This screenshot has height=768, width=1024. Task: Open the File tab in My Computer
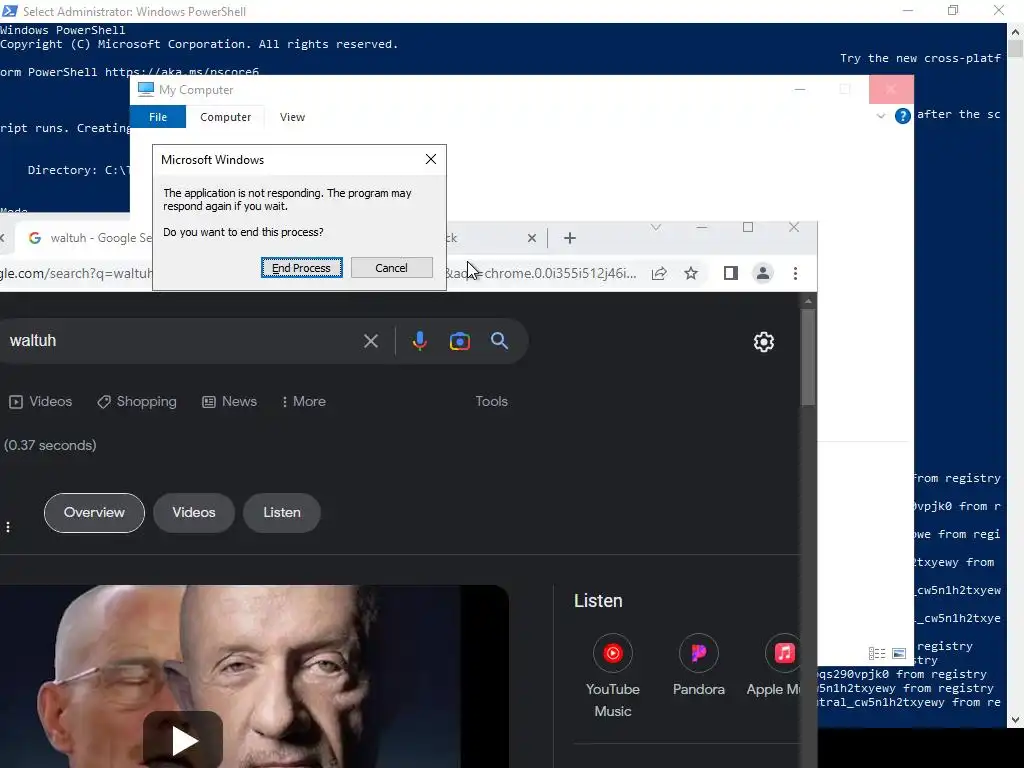158,117
